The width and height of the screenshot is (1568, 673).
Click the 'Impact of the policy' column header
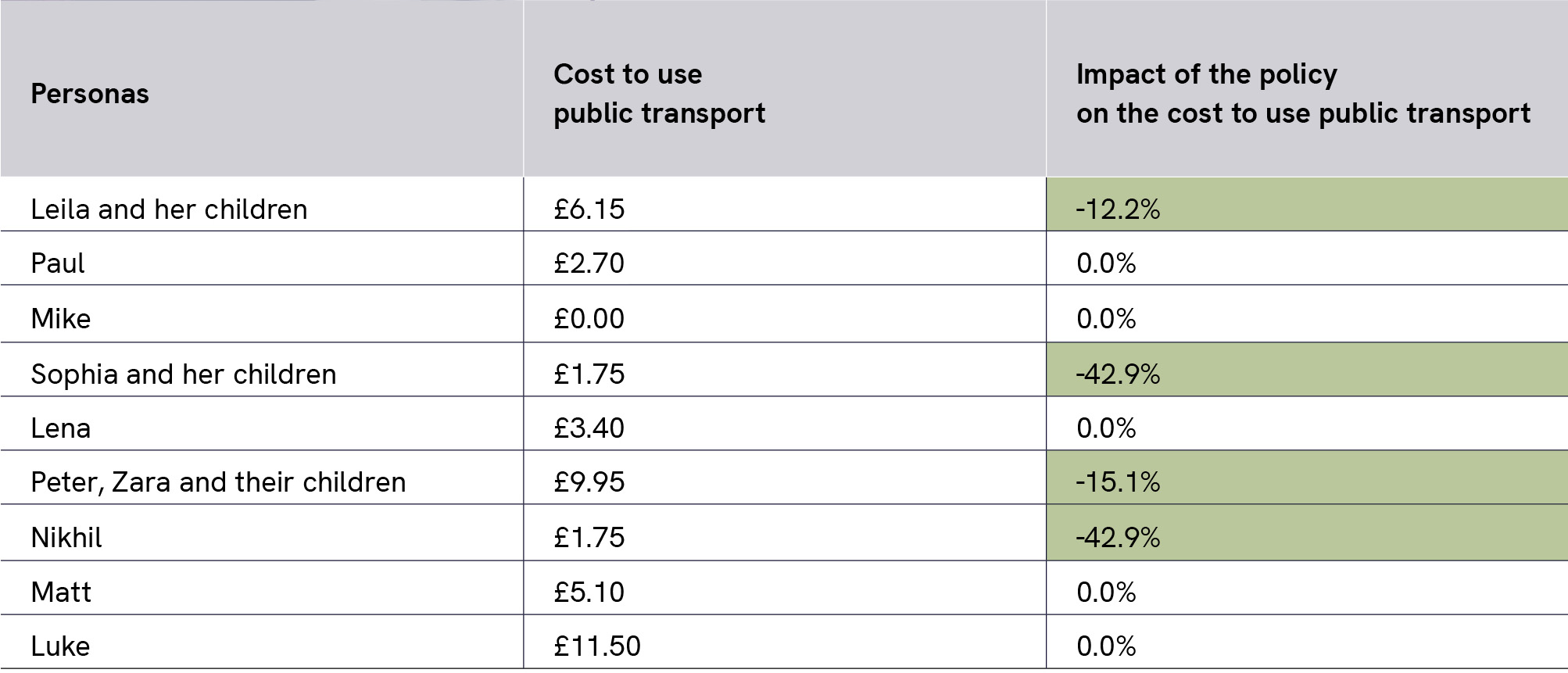click(x=1302, y=94)
